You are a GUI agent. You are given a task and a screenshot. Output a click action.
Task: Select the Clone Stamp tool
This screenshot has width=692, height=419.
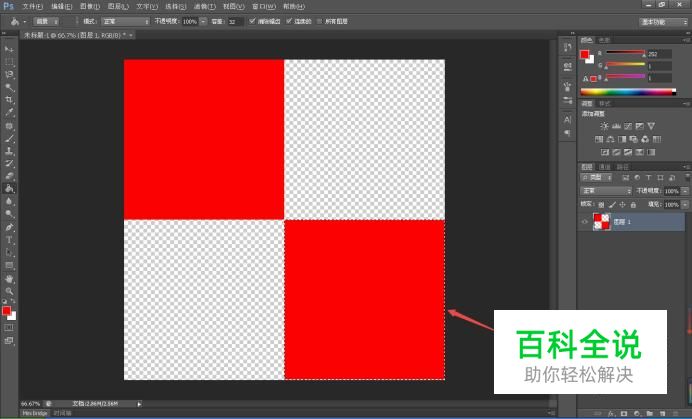pos(9,151)
